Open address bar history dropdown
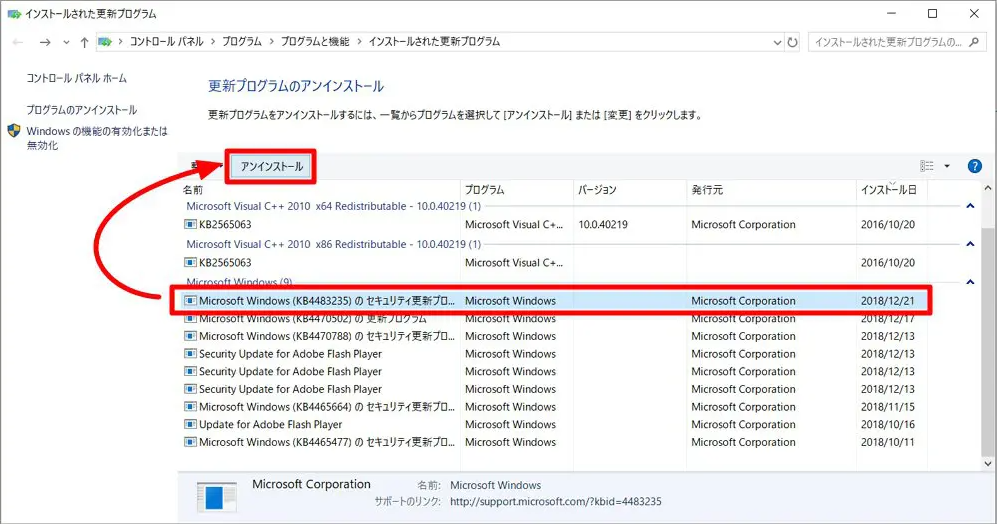This screenshot has width=997, height=524. click(777, 43)
